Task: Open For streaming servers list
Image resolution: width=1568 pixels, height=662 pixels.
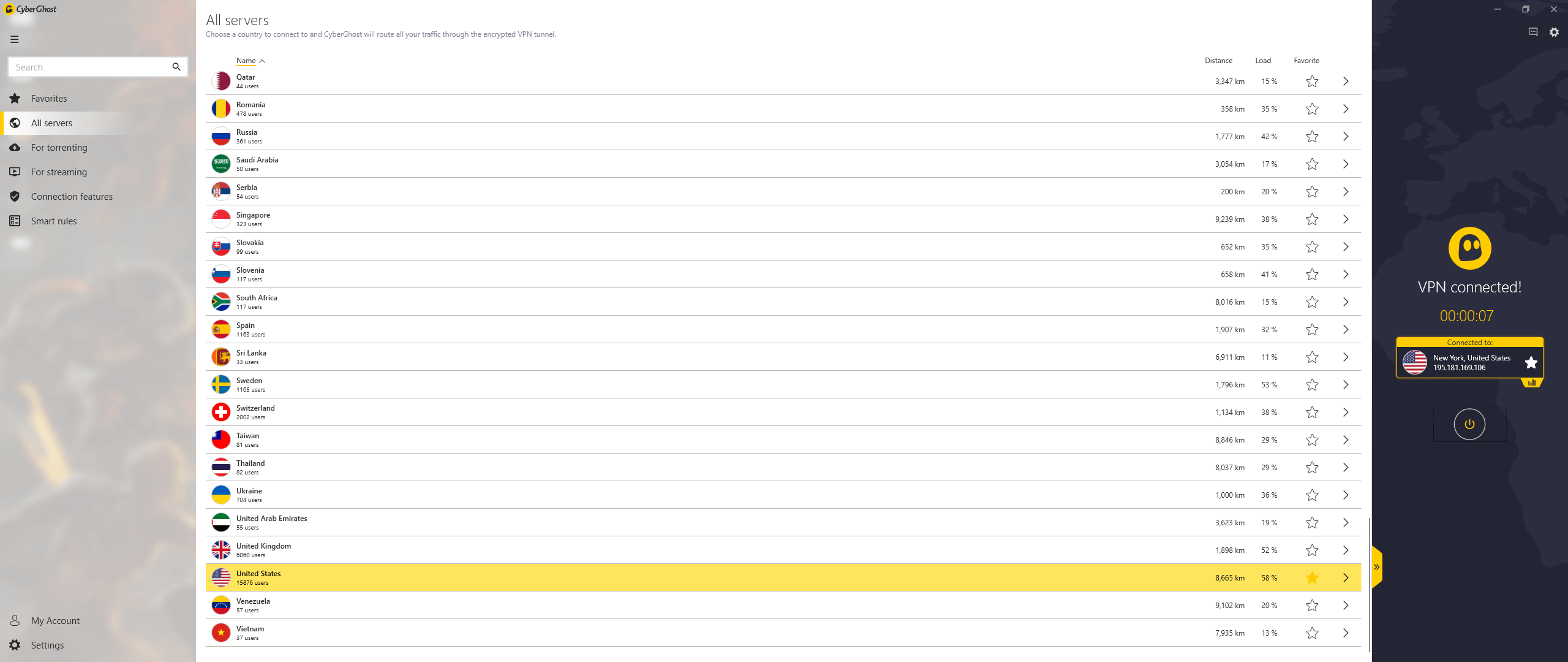Action: (59, 172)
